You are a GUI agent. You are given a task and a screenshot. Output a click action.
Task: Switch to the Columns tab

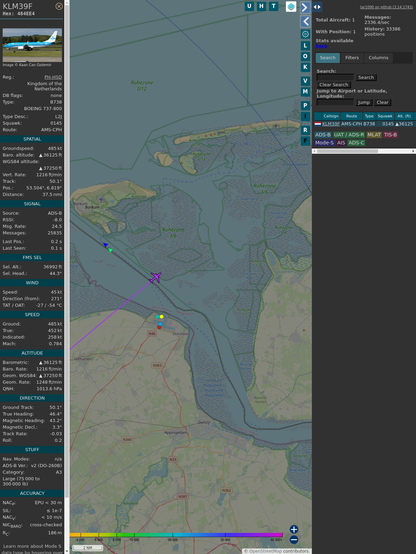click(x=378, y=58)
